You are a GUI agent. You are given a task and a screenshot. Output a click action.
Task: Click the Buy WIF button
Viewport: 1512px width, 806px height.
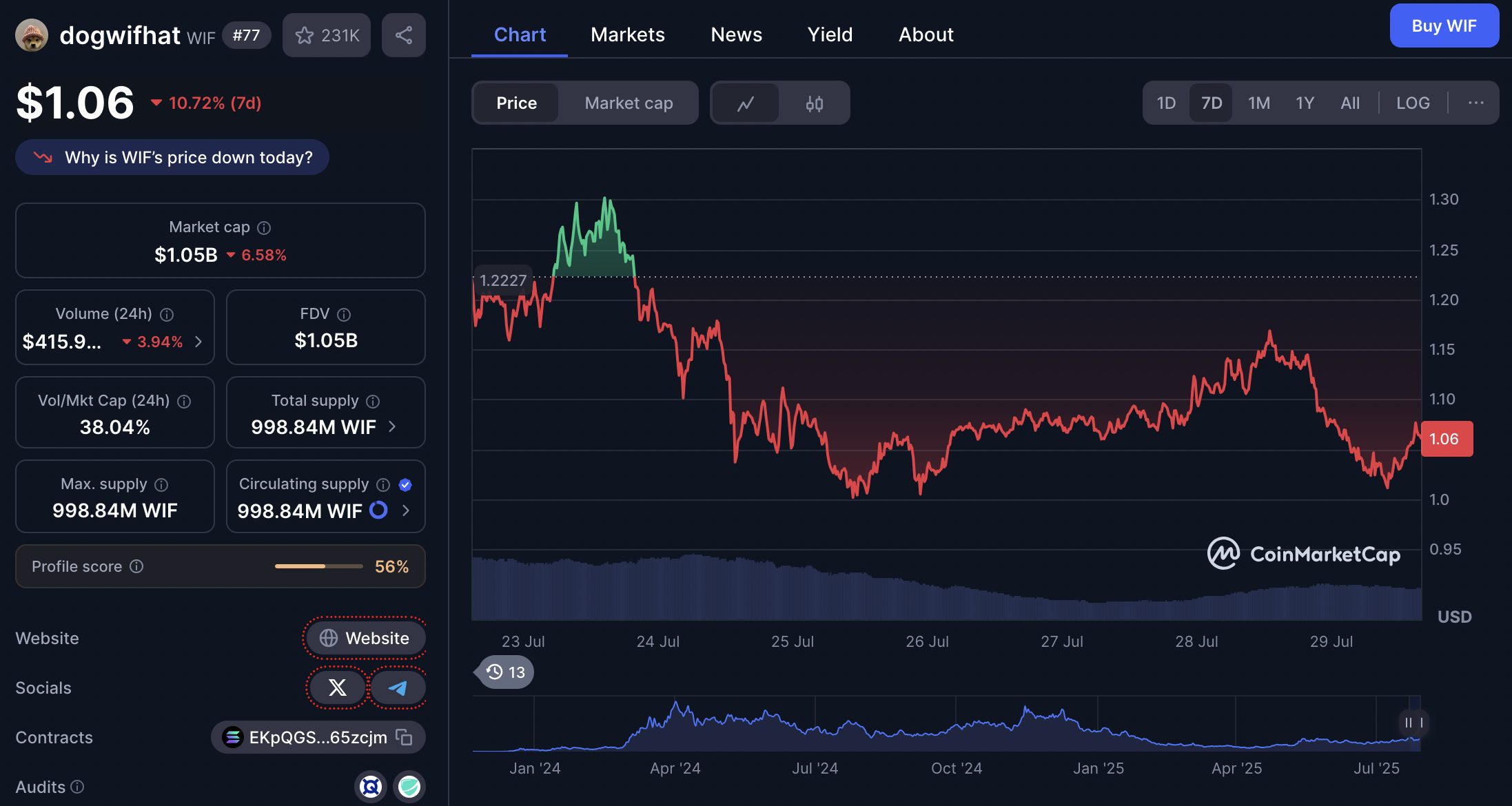(1444, 25)
